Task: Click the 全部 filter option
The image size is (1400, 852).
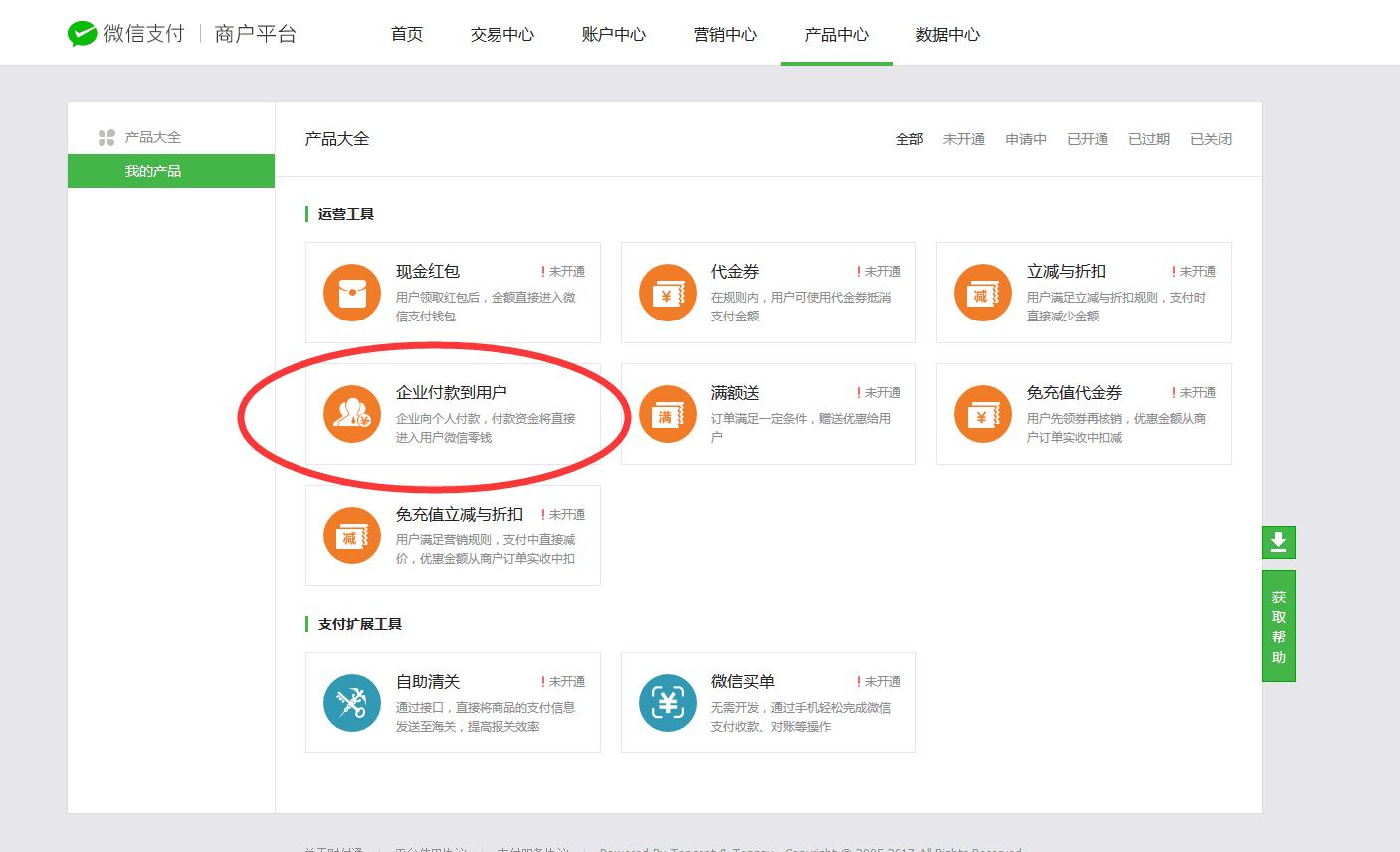Action: 908,139
